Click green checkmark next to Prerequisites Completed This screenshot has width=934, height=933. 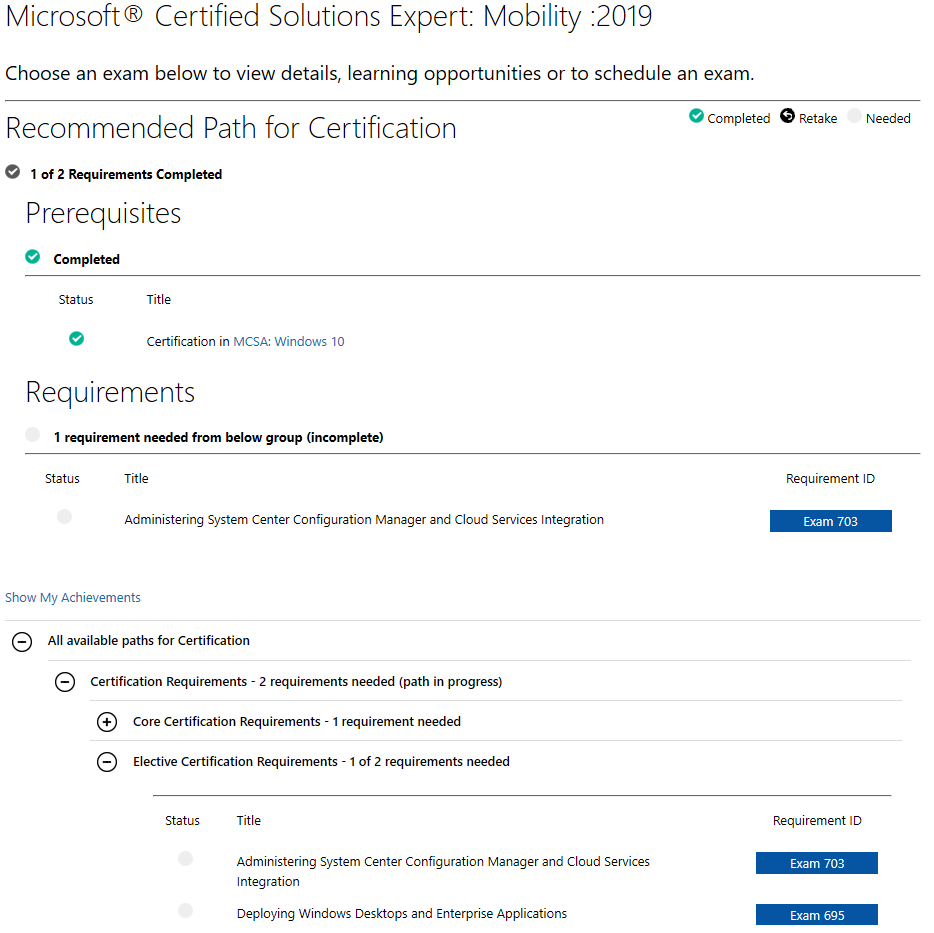coord(33,257)
